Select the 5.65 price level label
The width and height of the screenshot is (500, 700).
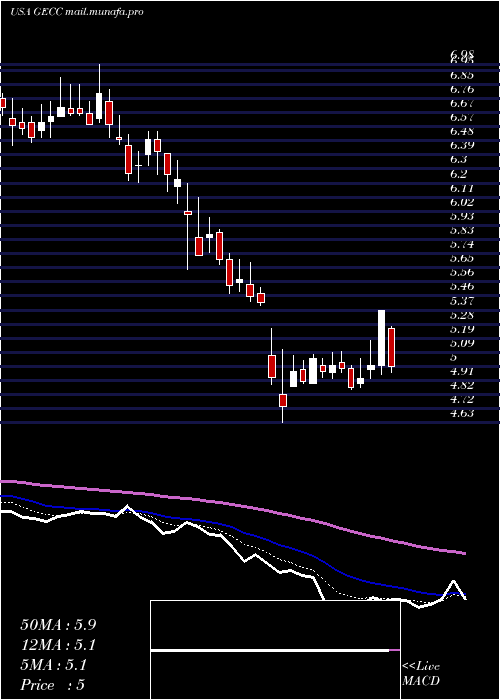point(462,258)
